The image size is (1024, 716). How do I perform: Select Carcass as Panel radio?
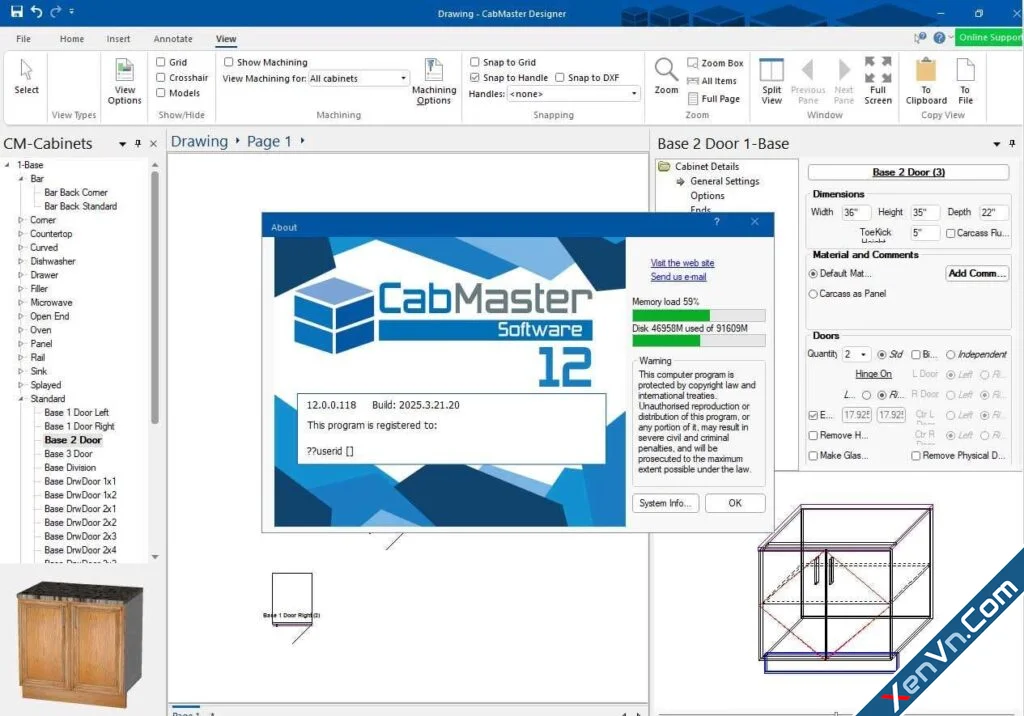click(x=813, y=294)
